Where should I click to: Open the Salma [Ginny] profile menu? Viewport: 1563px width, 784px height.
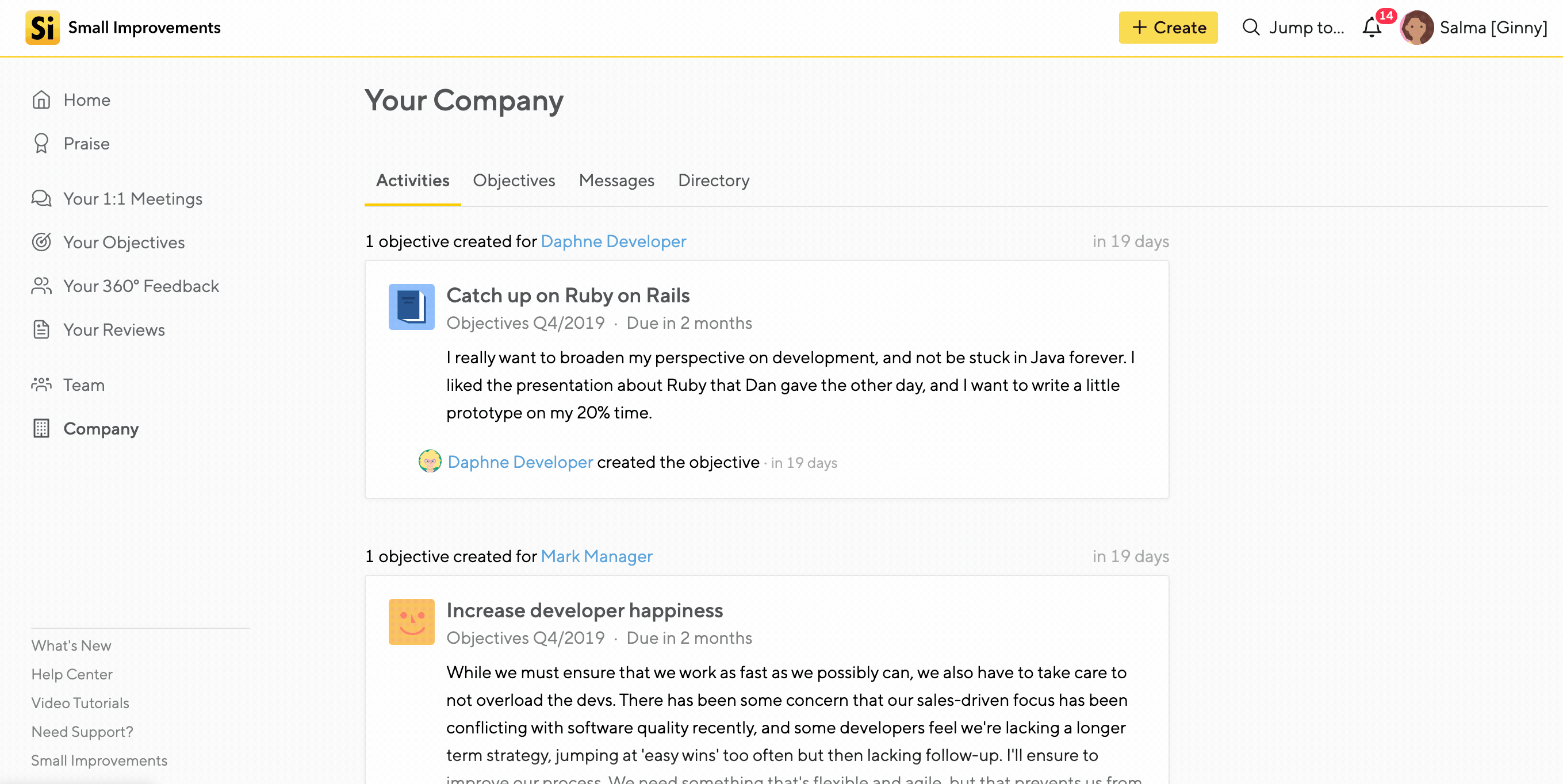[x=1474, y=27]
